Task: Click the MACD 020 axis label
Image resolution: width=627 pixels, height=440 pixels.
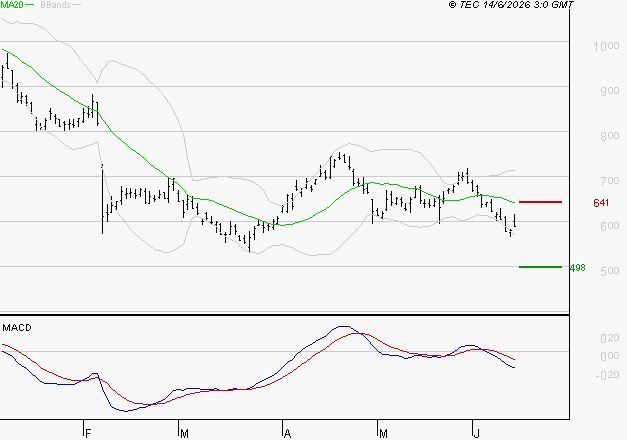Action: (x=610, y=338)
